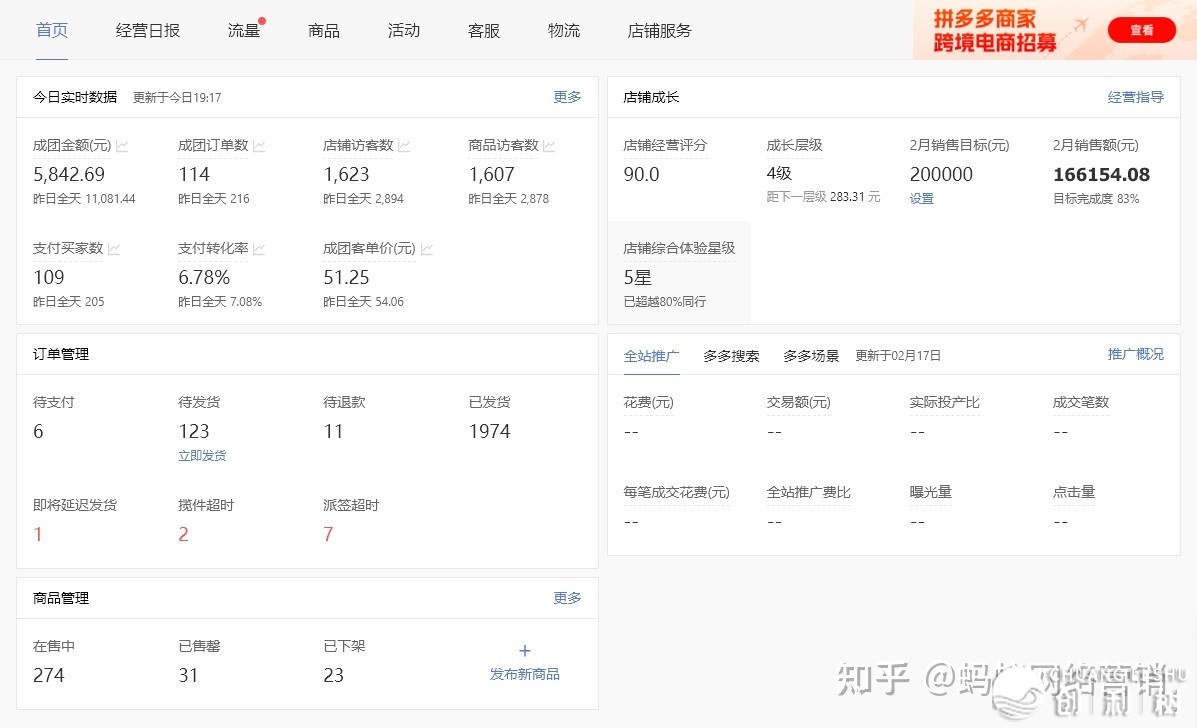
Task: Click 立即发货 link under 待发货
Action: 202,456
